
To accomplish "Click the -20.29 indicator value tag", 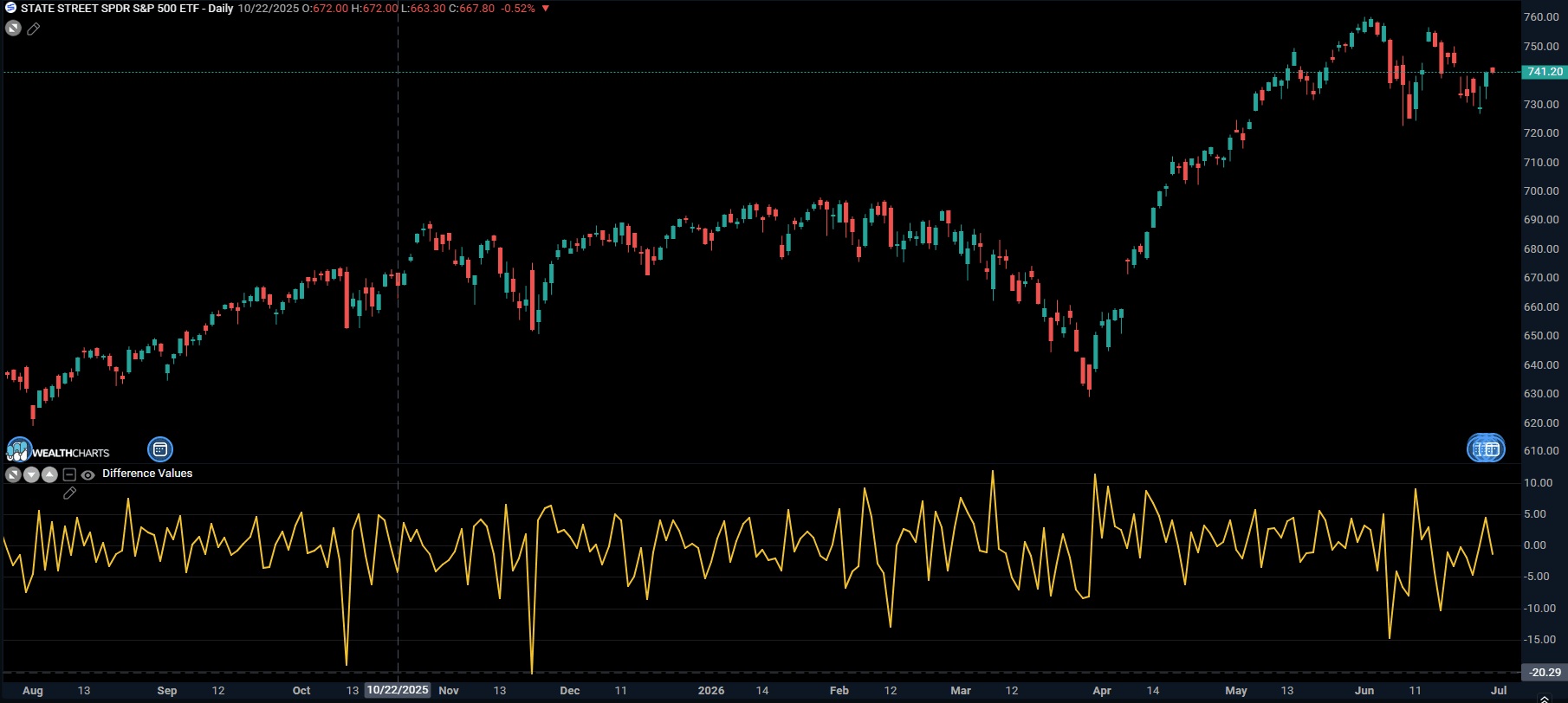I will pyautogui.click(x=1545, y=672).
